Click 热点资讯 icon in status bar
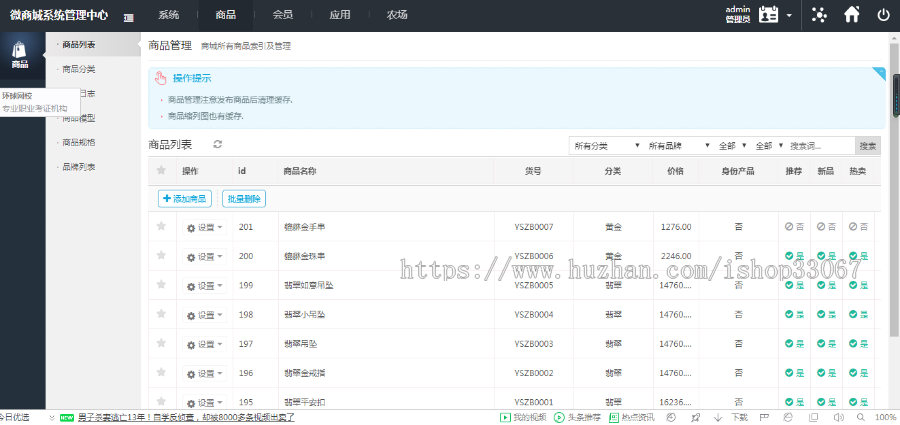 (614, 418)
